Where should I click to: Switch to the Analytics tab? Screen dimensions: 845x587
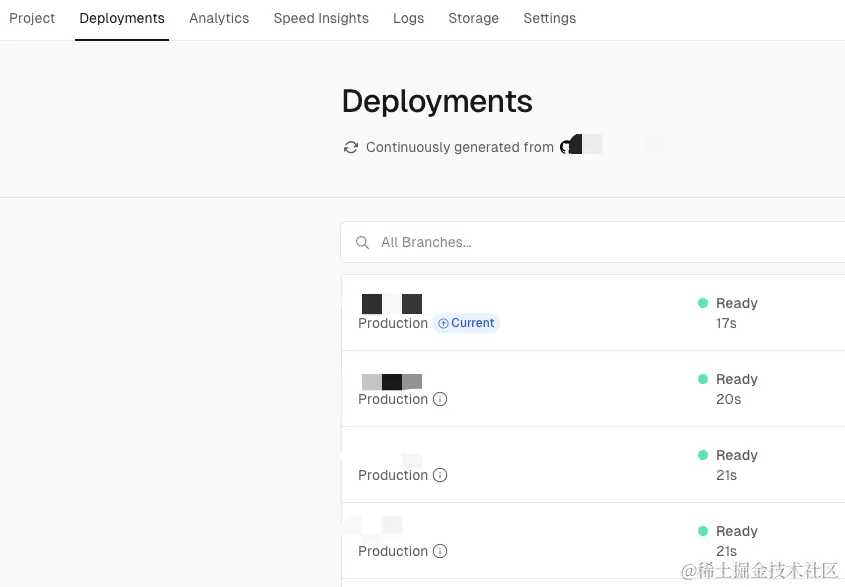point(219,18)
